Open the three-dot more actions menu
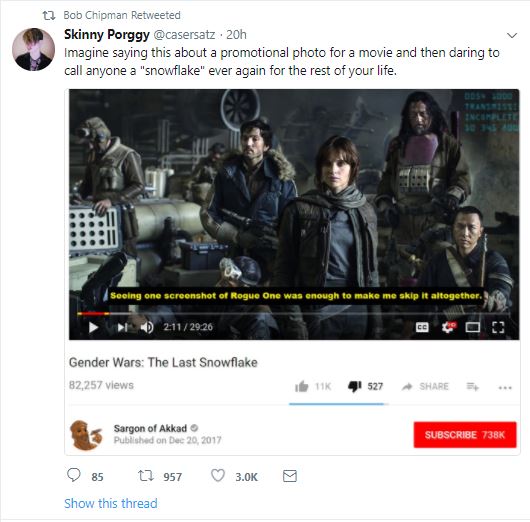Viewport: 530px width, 522px height. coord(505,388)
